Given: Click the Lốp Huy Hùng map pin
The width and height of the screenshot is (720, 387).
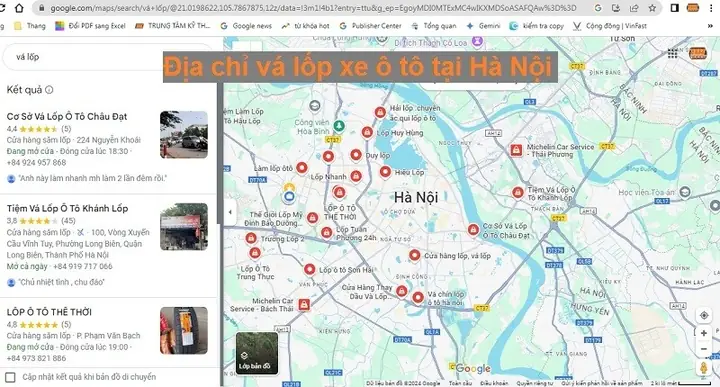Looking at the screenshot, I should [367, 133].
